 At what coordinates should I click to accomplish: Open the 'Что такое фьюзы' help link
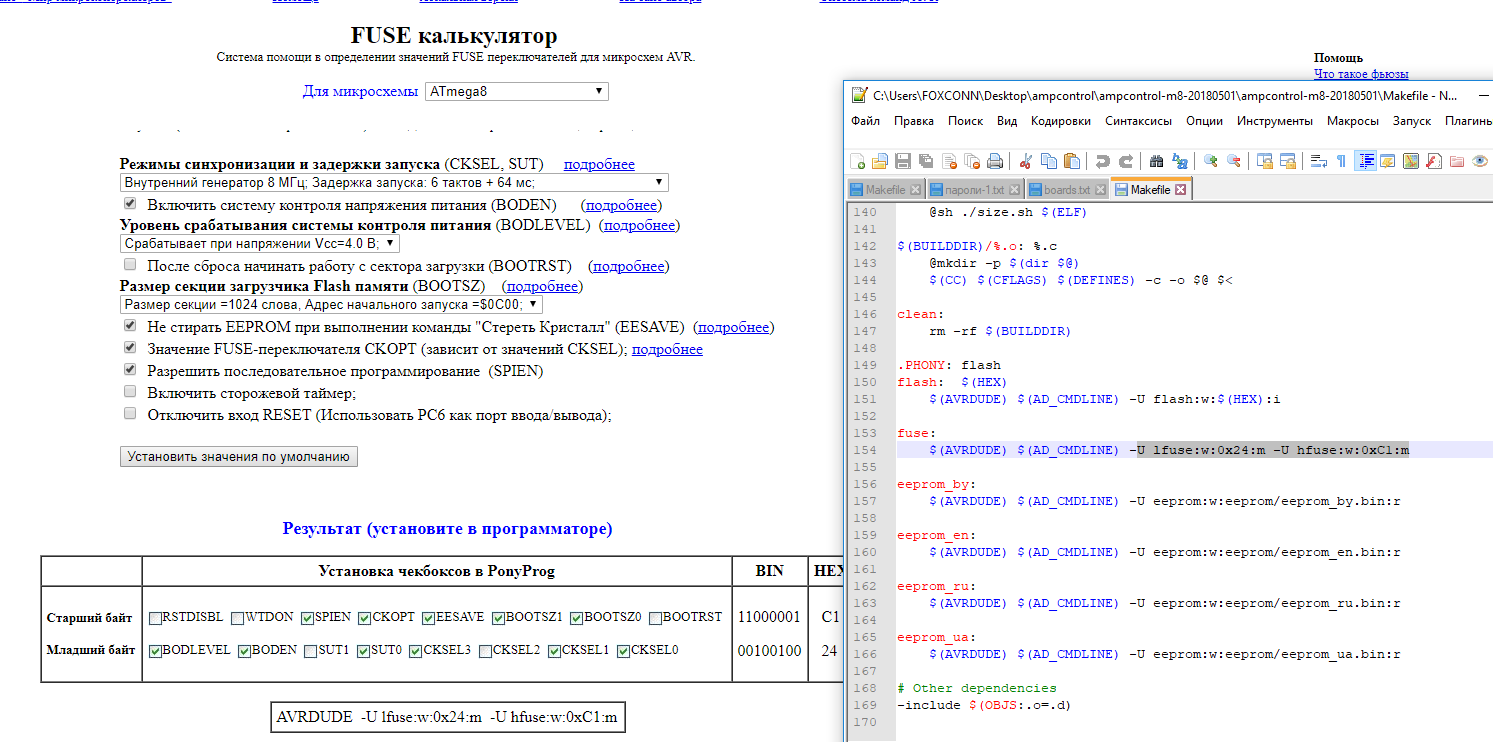(x=1361, y=74)
